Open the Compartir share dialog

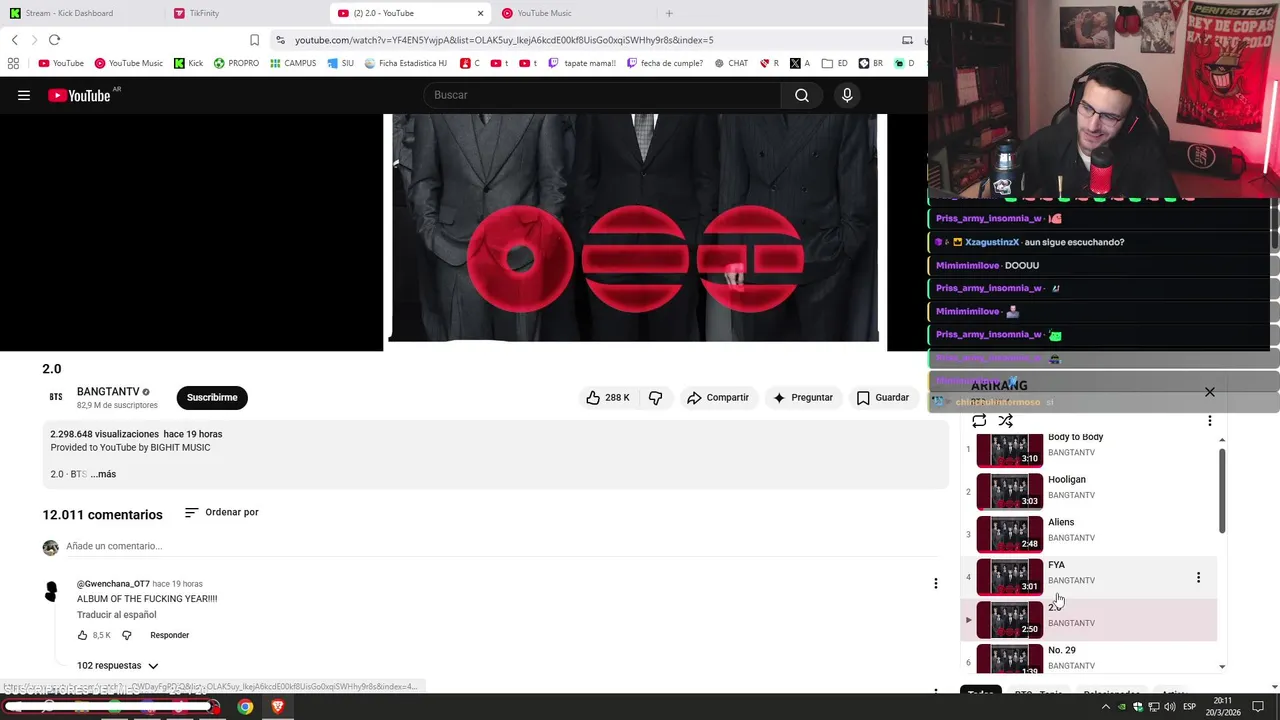717,397
